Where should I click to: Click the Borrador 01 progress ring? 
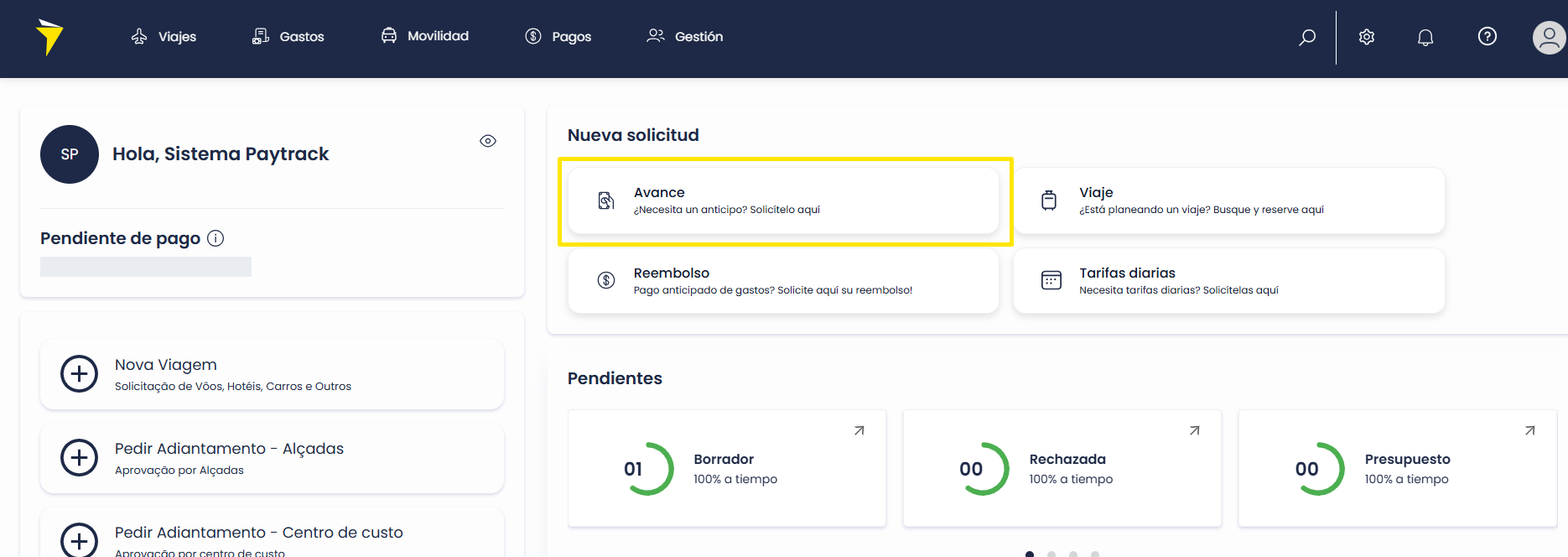click(x=646, y=469)
